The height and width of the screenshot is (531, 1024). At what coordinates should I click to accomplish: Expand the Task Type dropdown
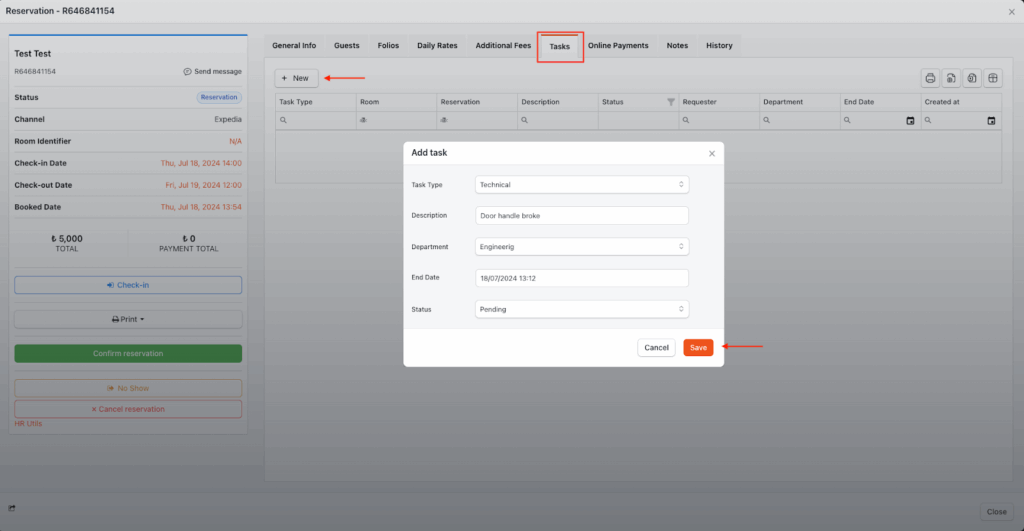pyautogui.click(x=581, y=185)
